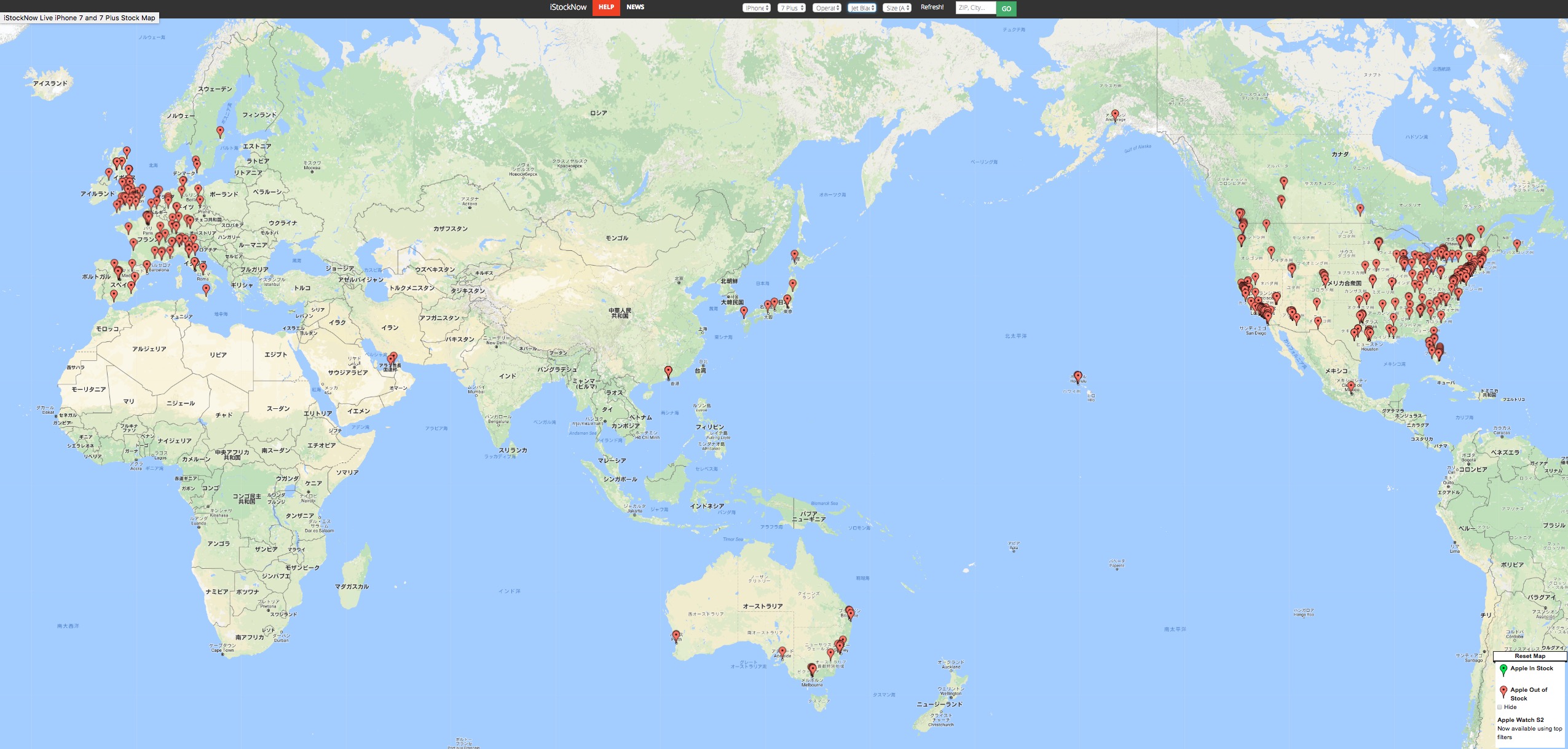
Task: Select the Hong Kong store pin
Action: point(668,371)
